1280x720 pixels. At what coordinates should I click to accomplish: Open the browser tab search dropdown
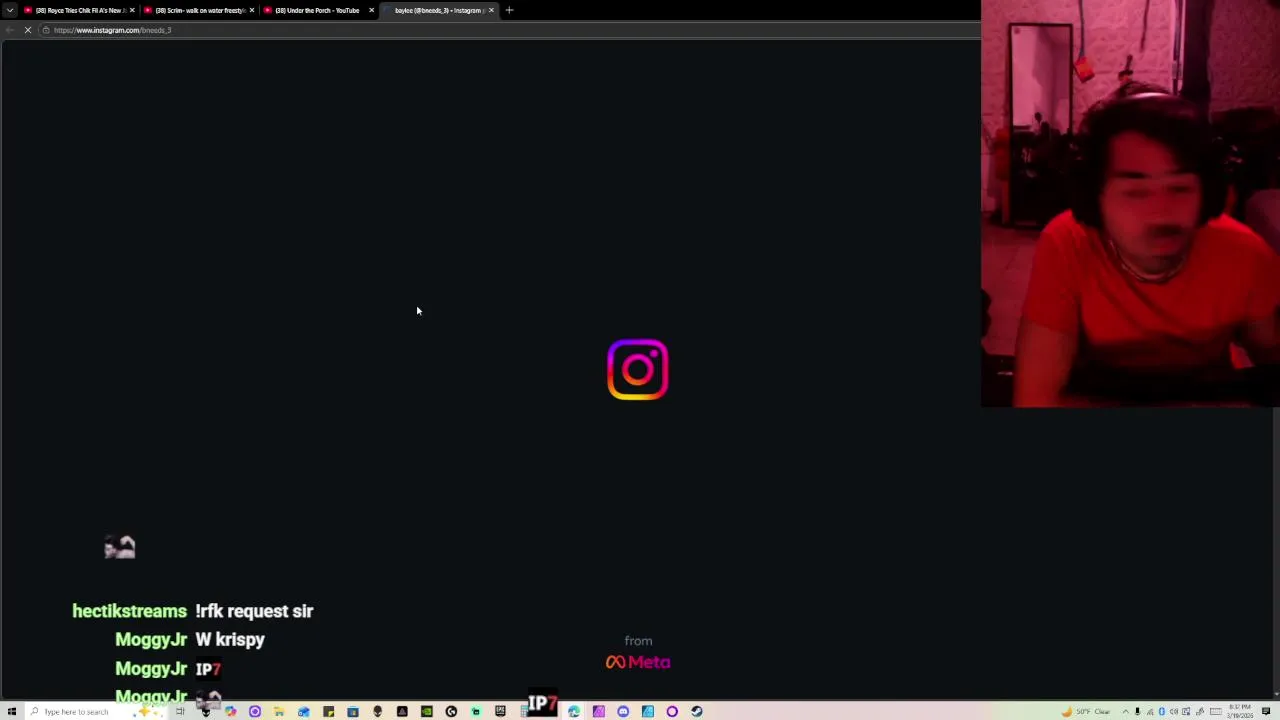click(x=10, y=10)
